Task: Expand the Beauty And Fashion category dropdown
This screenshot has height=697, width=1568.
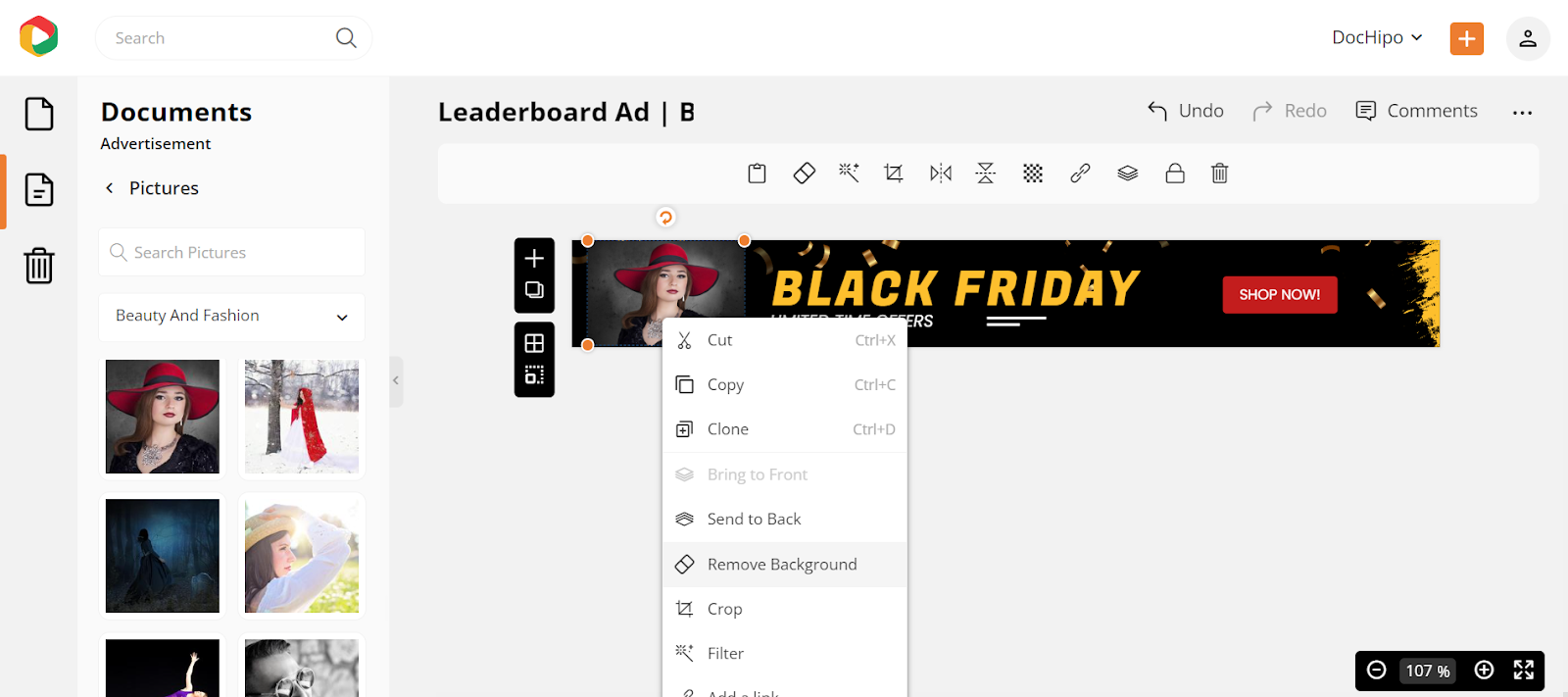Action: 231,317
